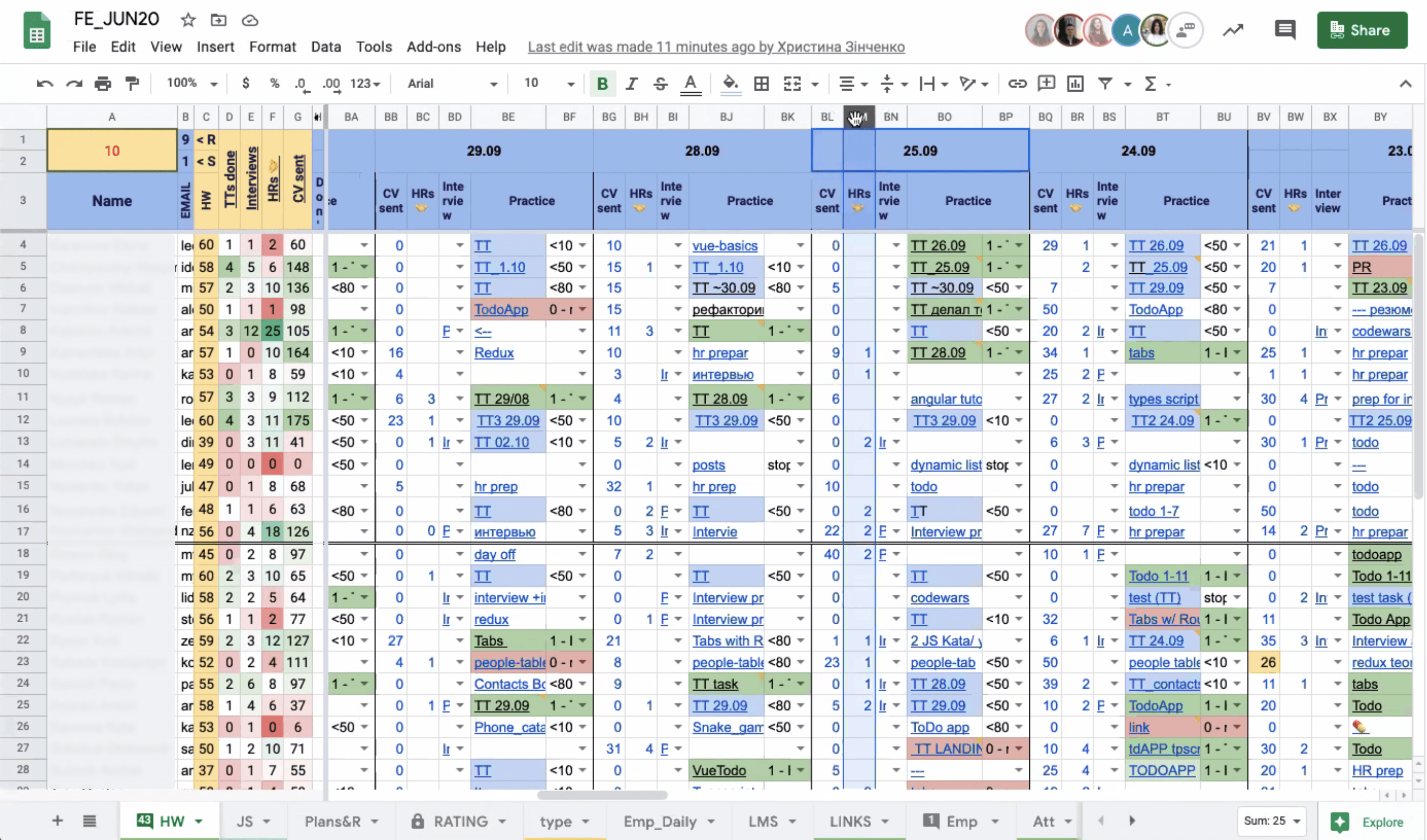1427x840 pixels.
Task: Open the vue-basics link cell
Action: [724, 246]
